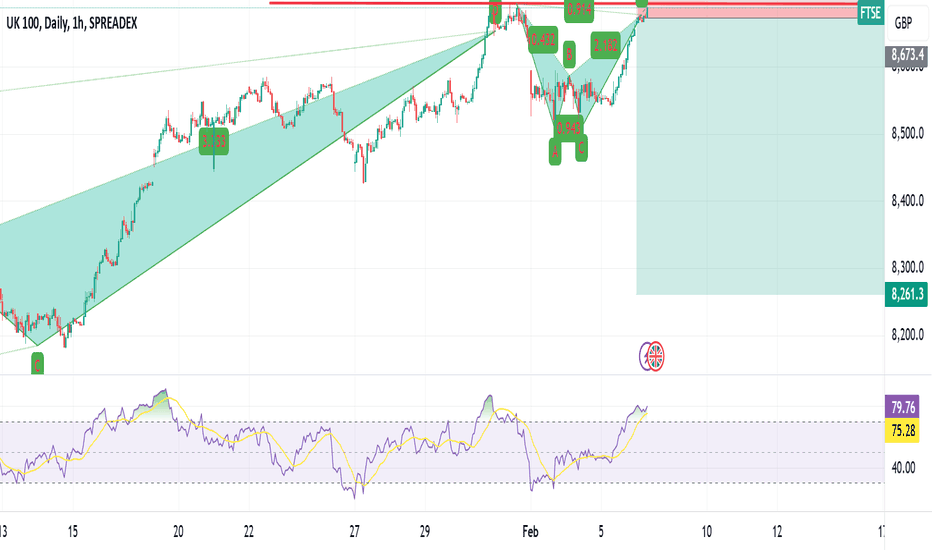Click the 8,500.0 price axis value
The width and height of the screenshot is (932, 550).
908,133
